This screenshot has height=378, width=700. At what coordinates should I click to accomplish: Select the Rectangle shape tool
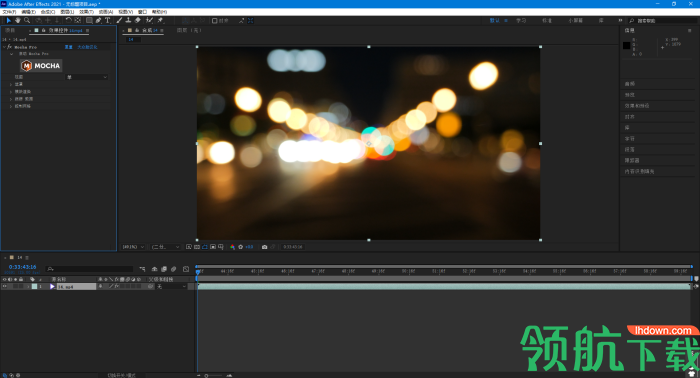coord(89,21)
